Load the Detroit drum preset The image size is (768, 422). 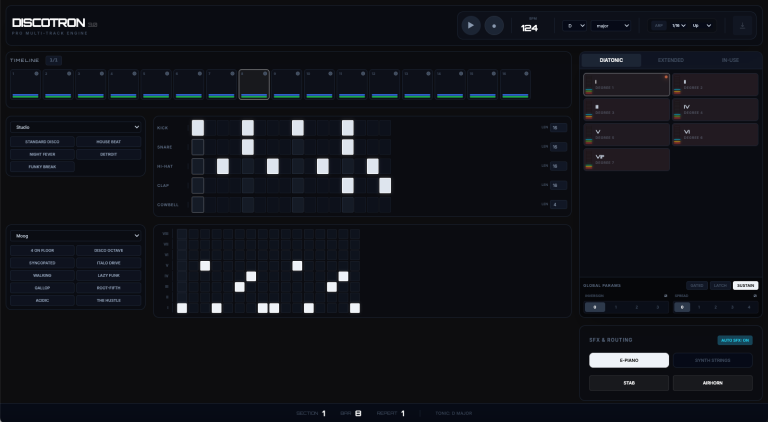point(109,154)
